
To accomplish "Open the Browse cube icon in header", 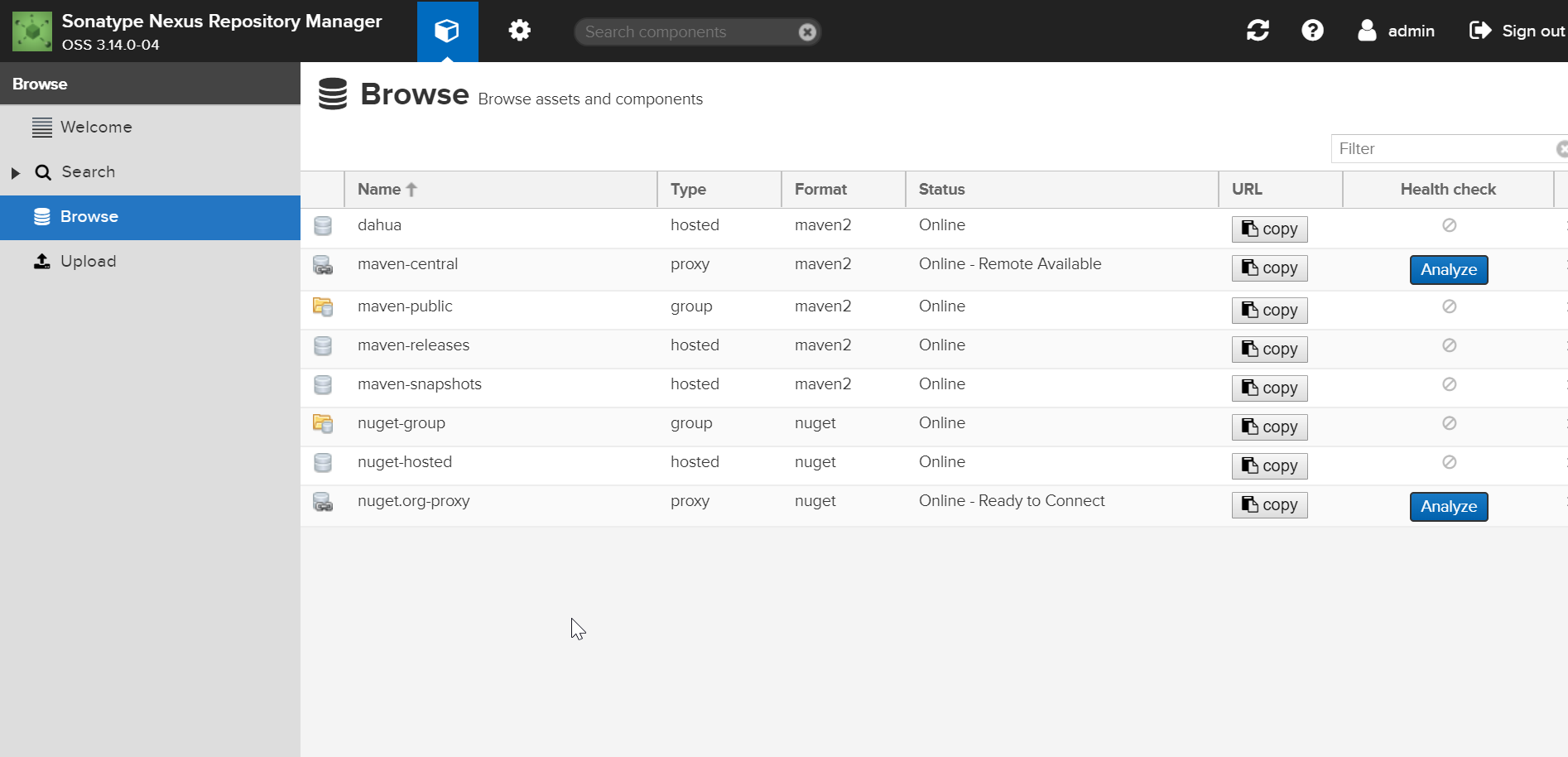I will click(x=447, y=31).
